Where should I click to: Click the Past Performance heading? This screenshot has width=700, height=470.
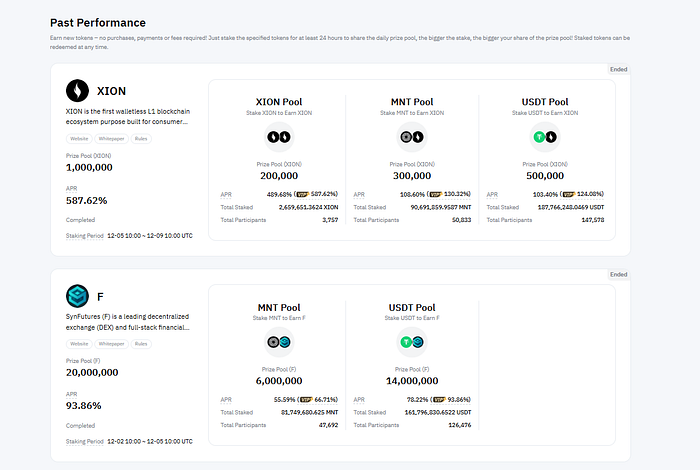(x=98, y=23)
